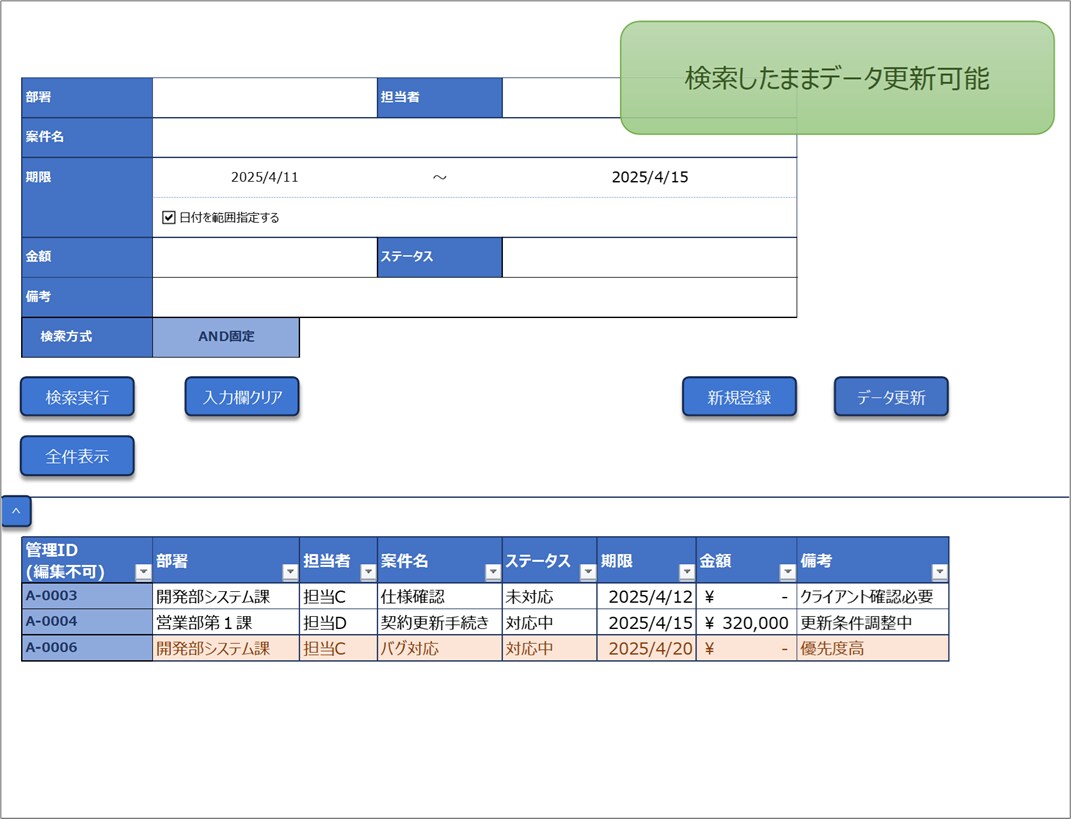Select the A-0003 ID cell
This screenshot has height=819, width=1071.
point(87,596)
